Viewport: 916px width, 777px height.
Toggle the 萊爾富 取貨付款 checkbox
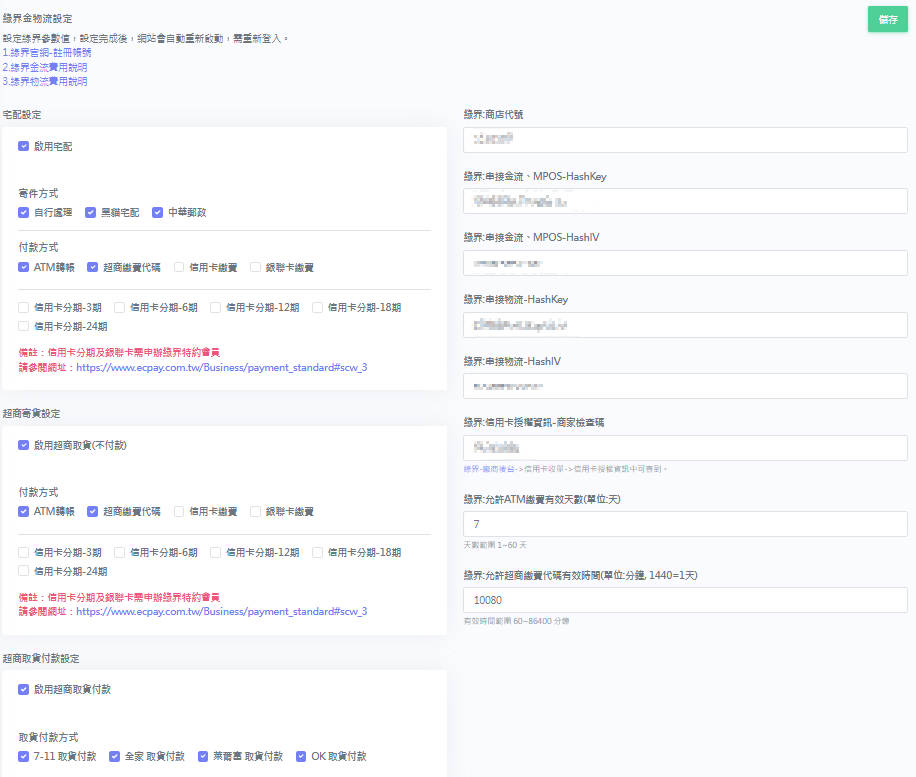[204, 756]
